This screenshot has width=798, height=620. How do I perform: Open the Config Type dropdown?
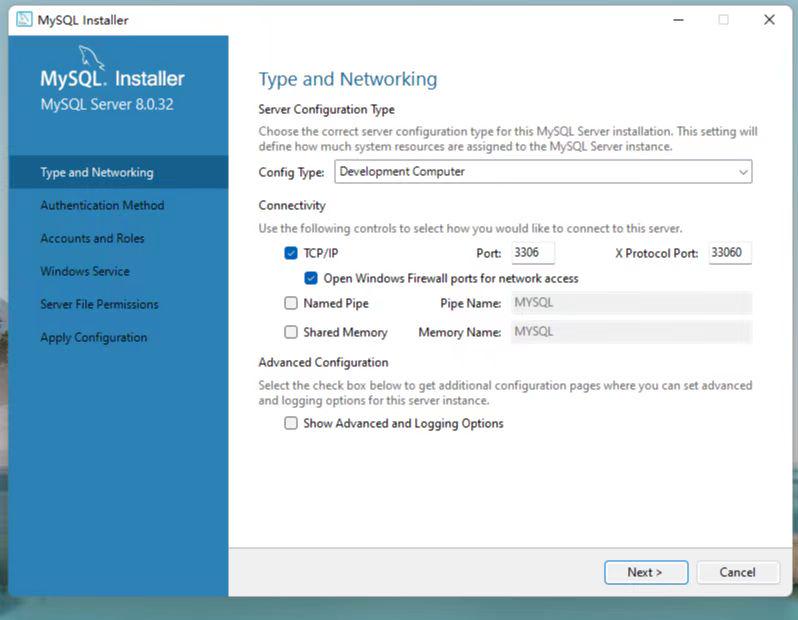click(543, 172)
